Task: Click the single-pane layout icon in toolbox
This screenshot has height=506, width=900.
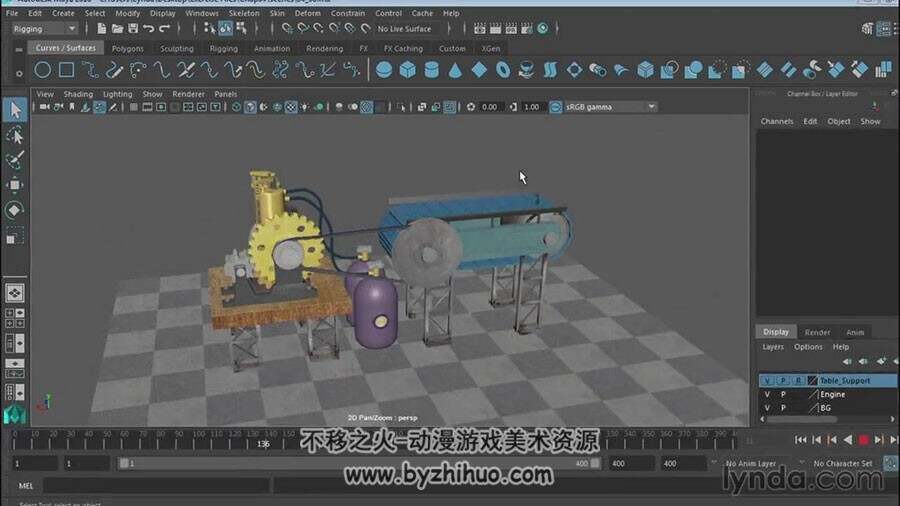Action: (x=15, y=293)
